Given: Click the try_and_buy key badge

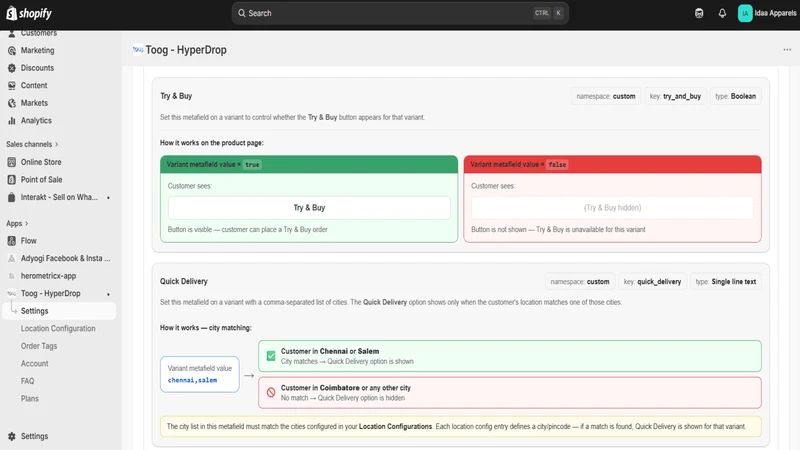Looking at the screenshot, I should pos(675,96).
